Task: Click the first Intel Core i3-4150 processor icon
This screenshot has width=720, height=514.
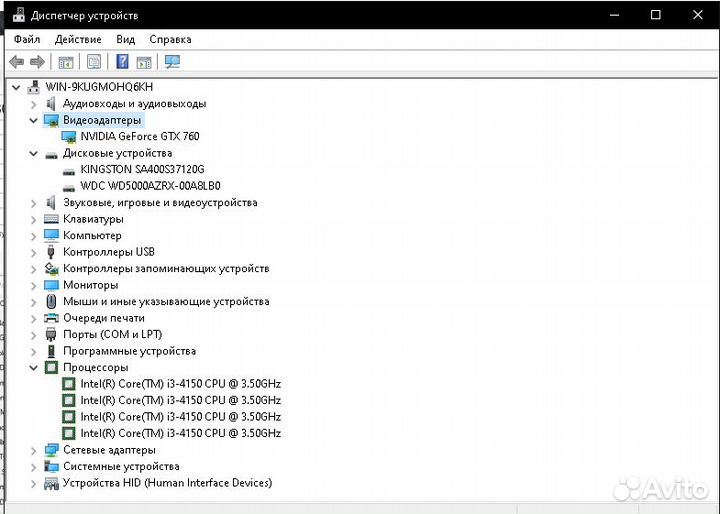Action: tap(68, 384)
